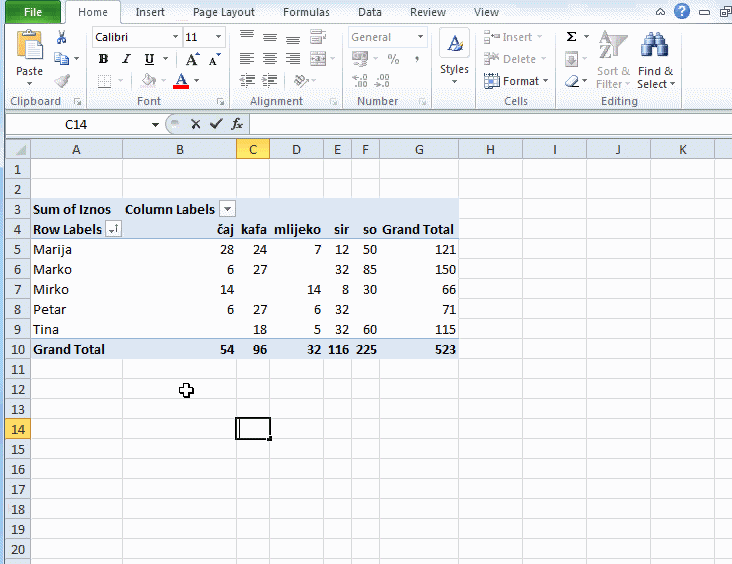Expand the Calibri font name dropdown
This screenshot has height=564, width=732.
click(175, 37)
